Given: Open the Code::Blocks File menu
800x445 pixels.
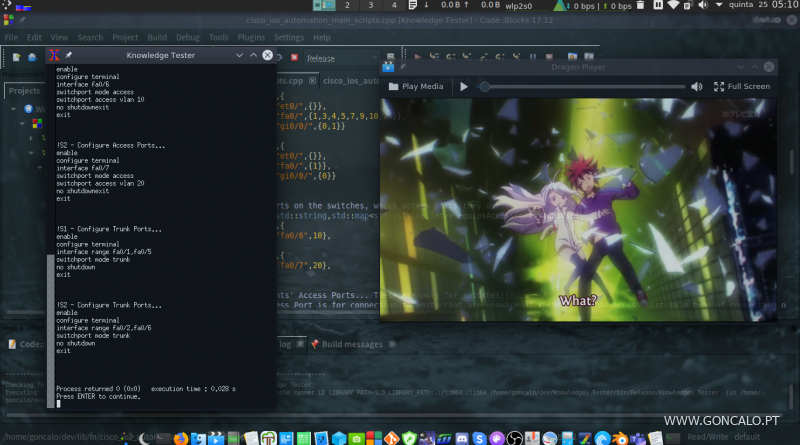Looking at the screenshot, I should coord(12,37).
